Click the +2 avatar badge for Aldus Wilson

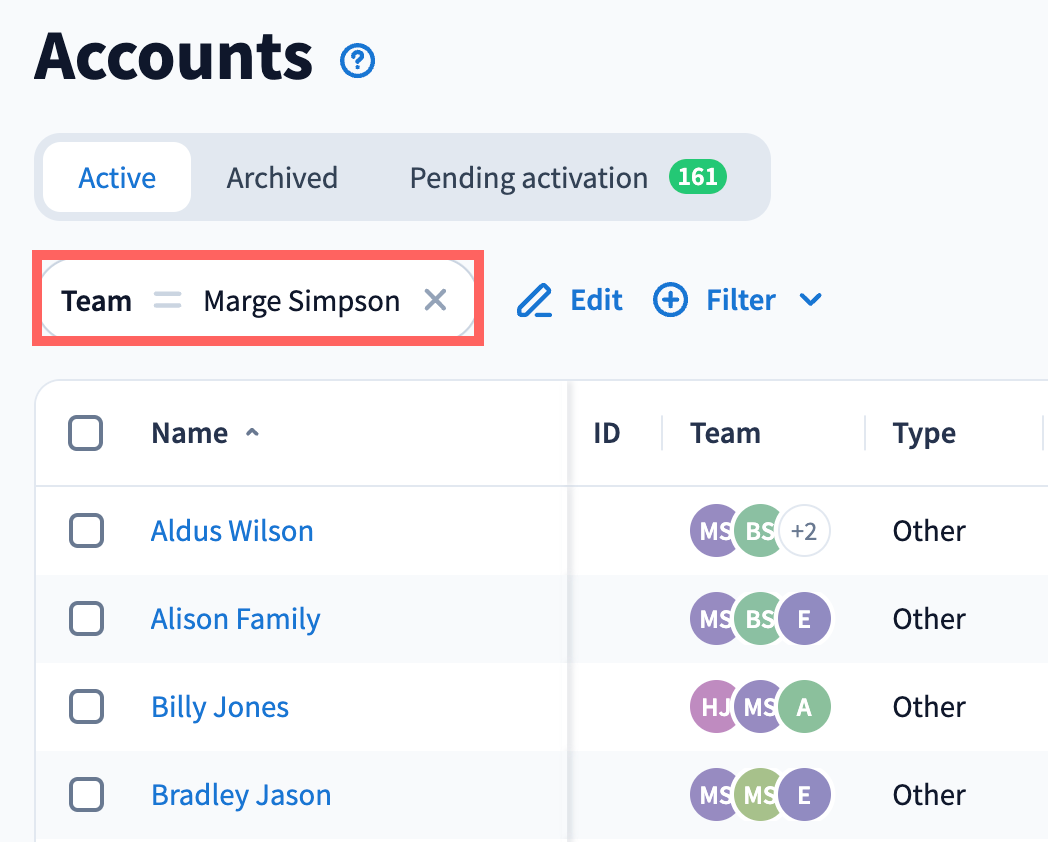(804, 531)
